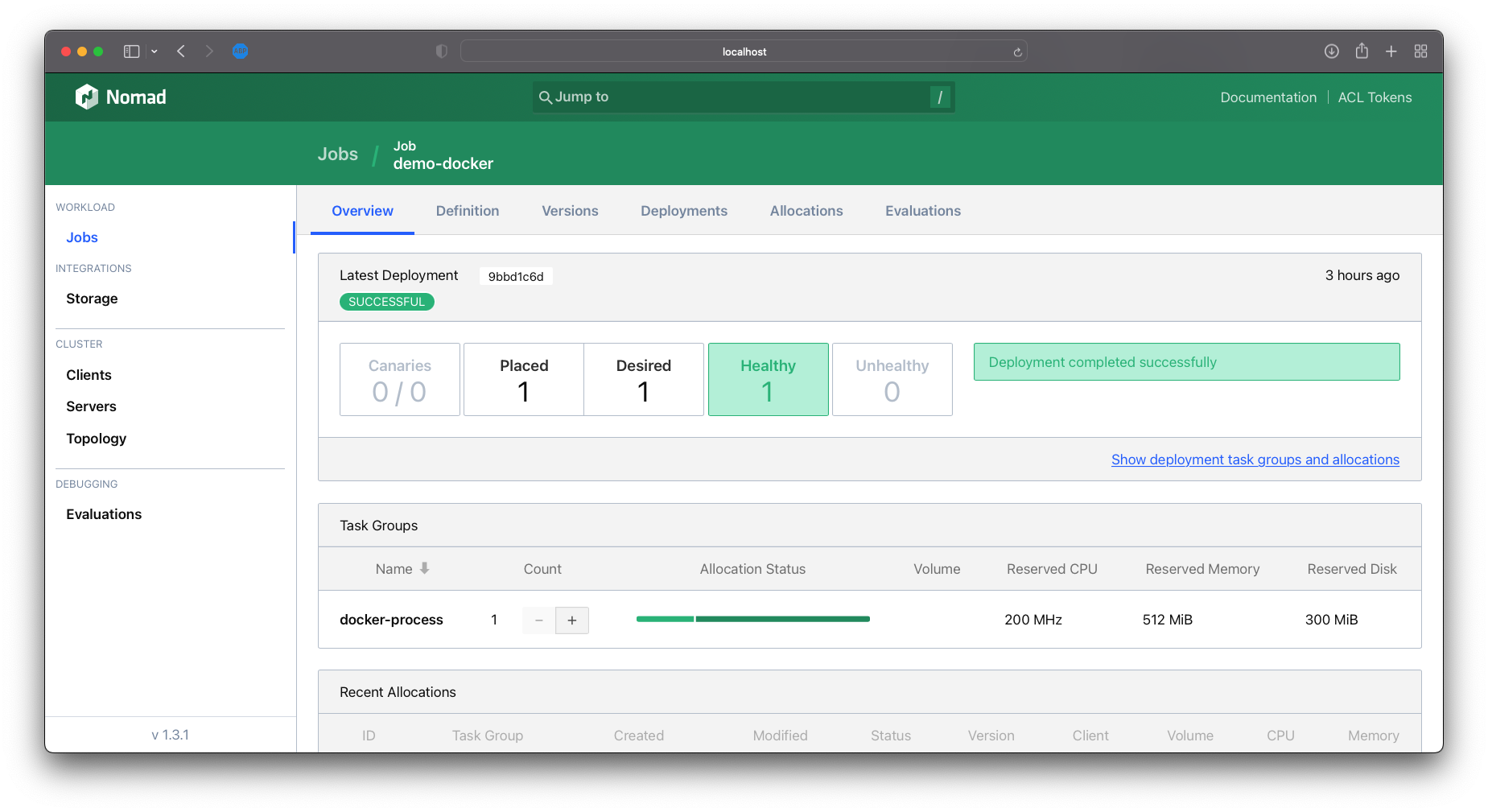Toggle the Safari sidebar icon
This screenshot has height=812, width=1488.
pos(132,52)
